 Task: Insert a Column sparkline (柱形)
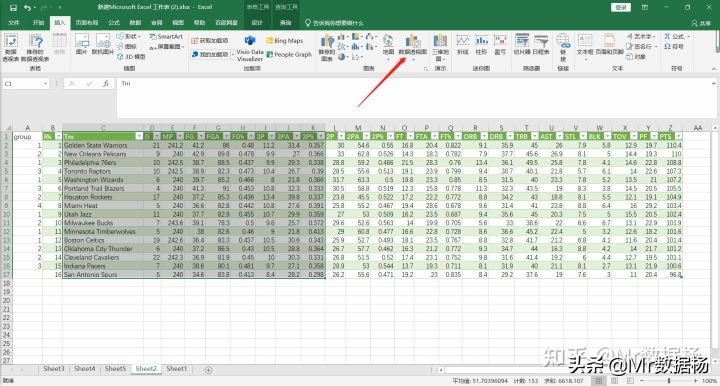tap(481, 45)
